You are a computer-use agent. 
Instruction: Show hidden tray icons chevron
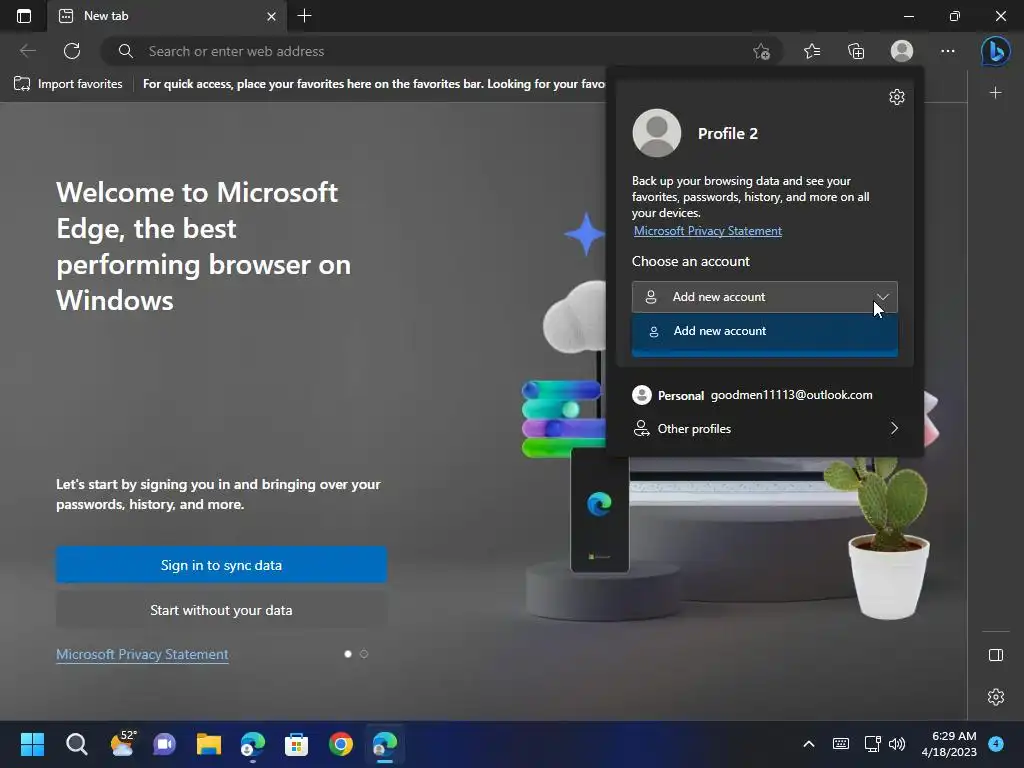(808, 744)
